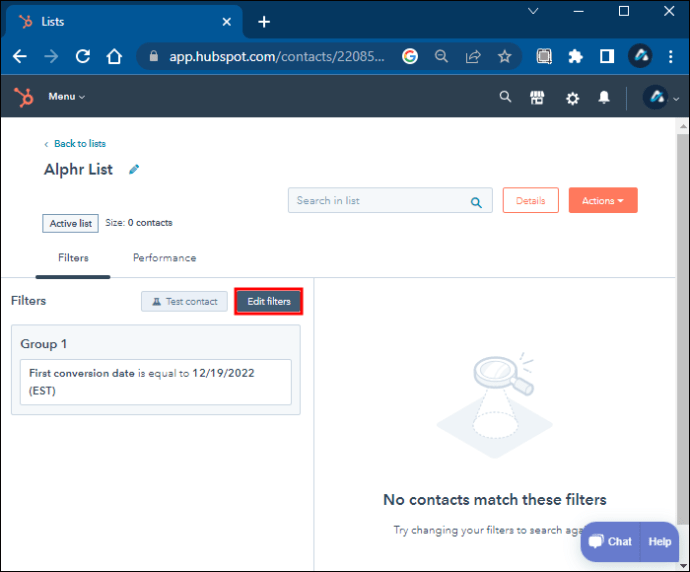The height and width of the screenshot is (572, 690).
Task: Click the Alphr List title
Action: pos(78,169)
